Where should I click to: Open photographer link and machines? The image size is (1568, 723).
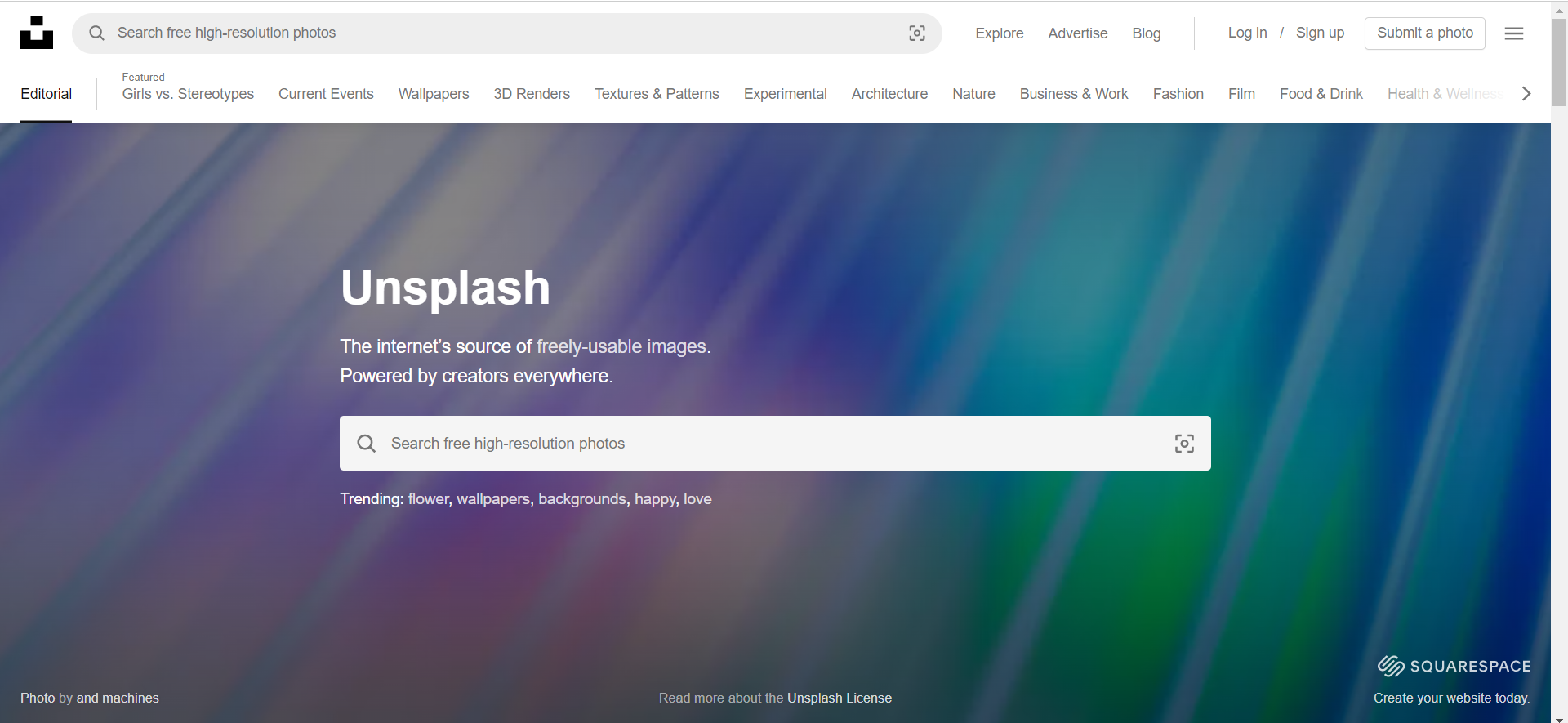pyautogui.click(x=118, y=698)
